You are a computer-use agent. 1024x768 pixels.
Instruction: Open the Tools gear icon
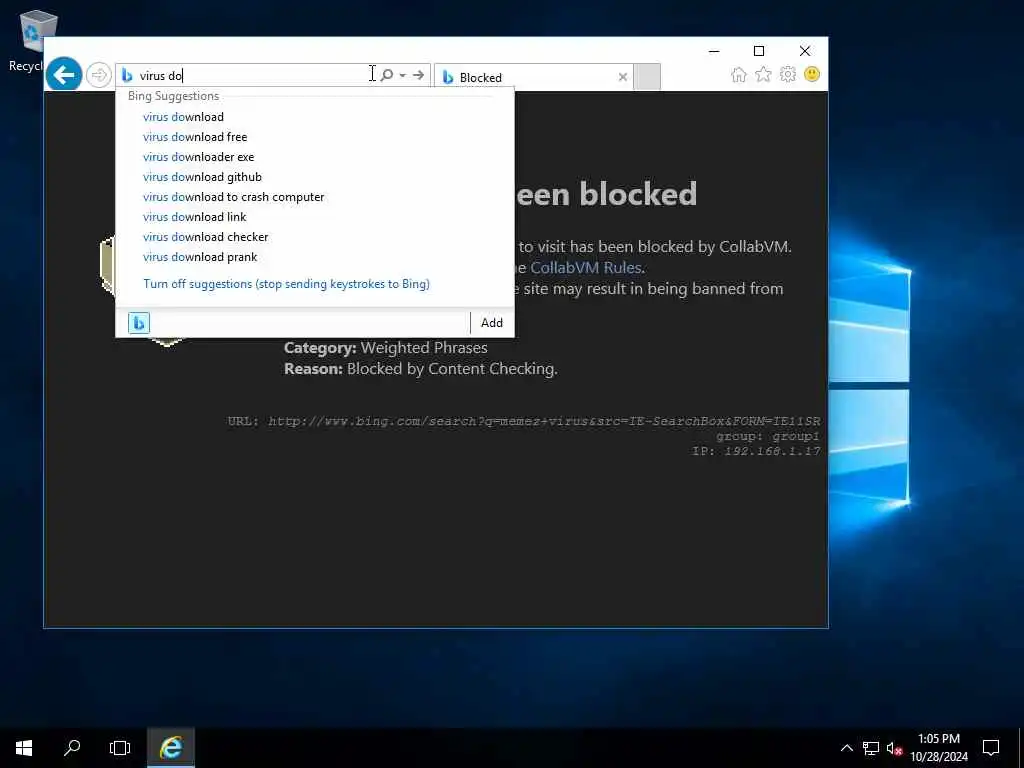coord(788,74)
